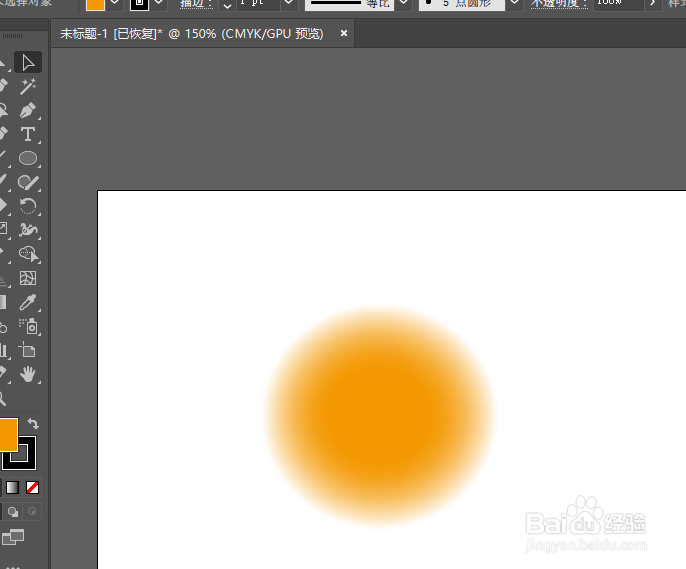Apply gradient mode below the color swatches
The height and width of the screenshot is (569, 686).
(x=12, y=488)
